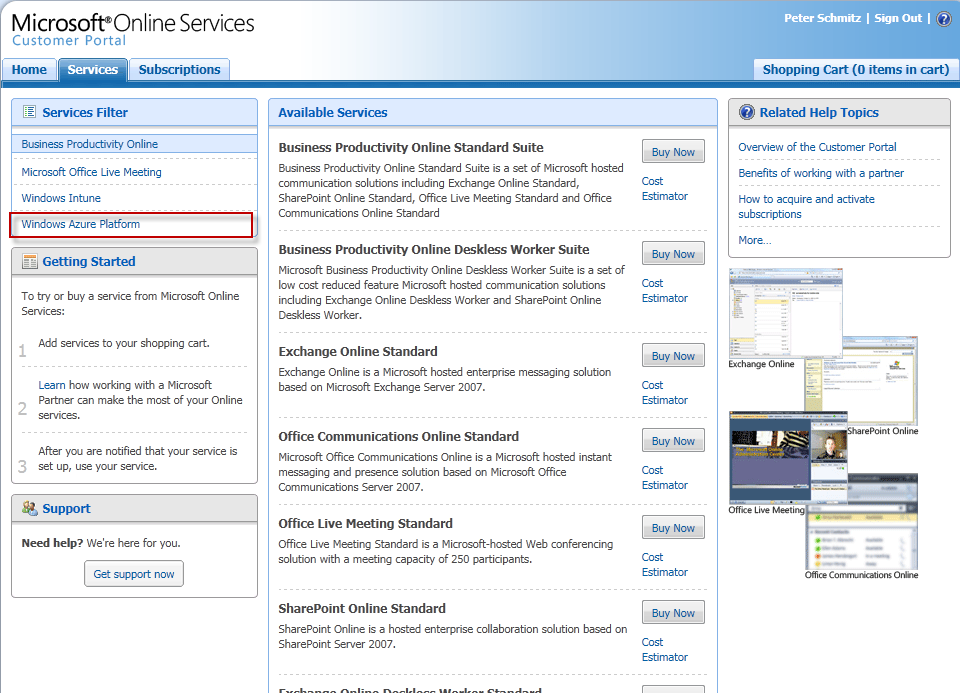Screen dimensions: 960x693
Task: Buy SharePoint Online Standard now
Action: click(x=673, y=613)
